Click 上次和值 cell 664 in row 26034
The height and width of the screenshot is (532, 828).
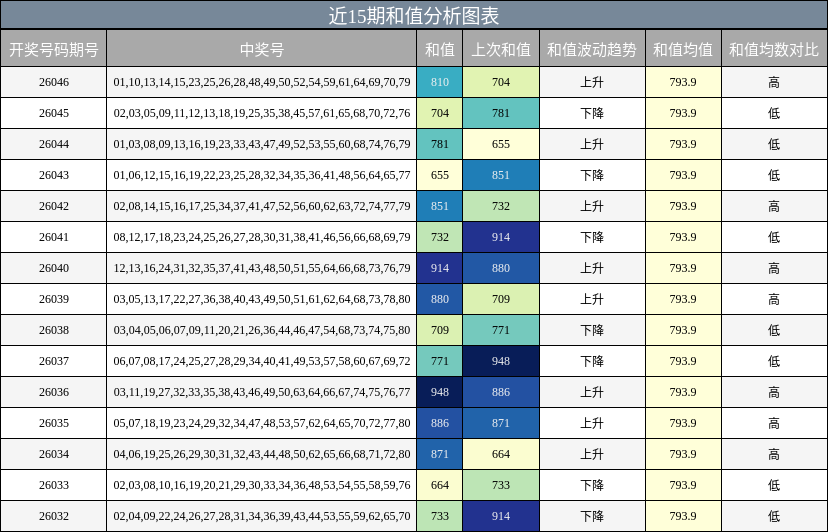tap(501, 454)
